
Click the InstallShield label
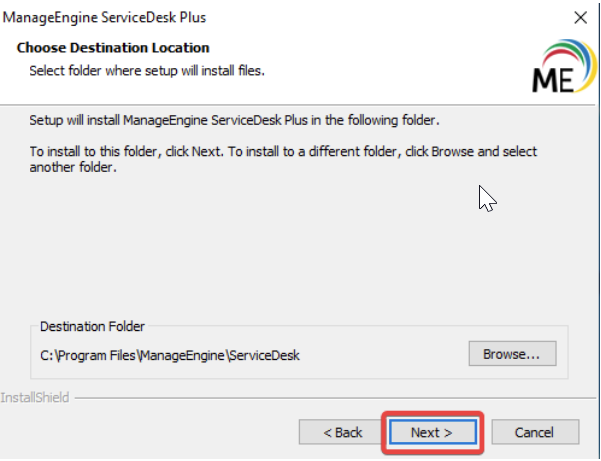(36, 397)
